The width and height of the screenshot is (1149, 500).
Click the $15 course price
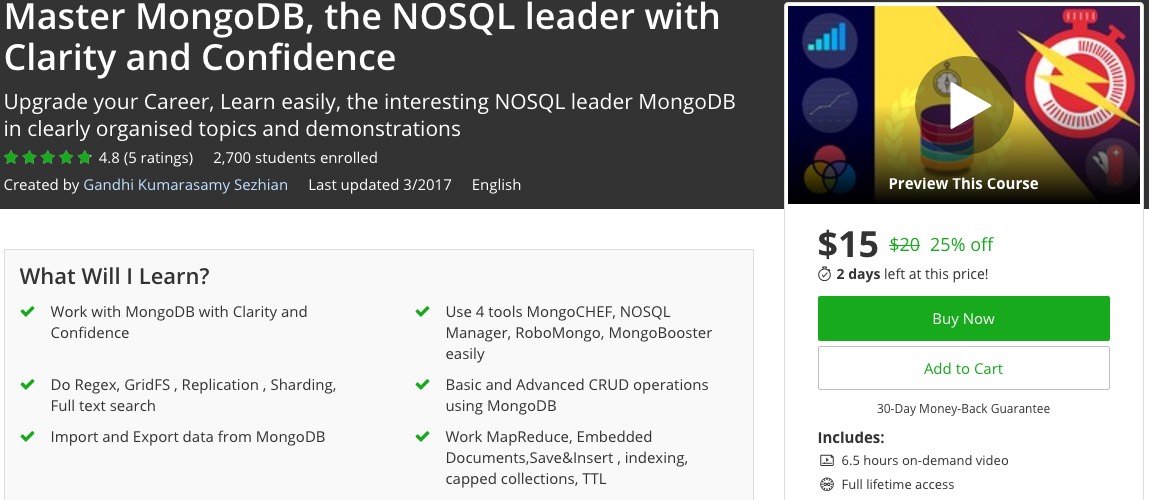point(847,244)
